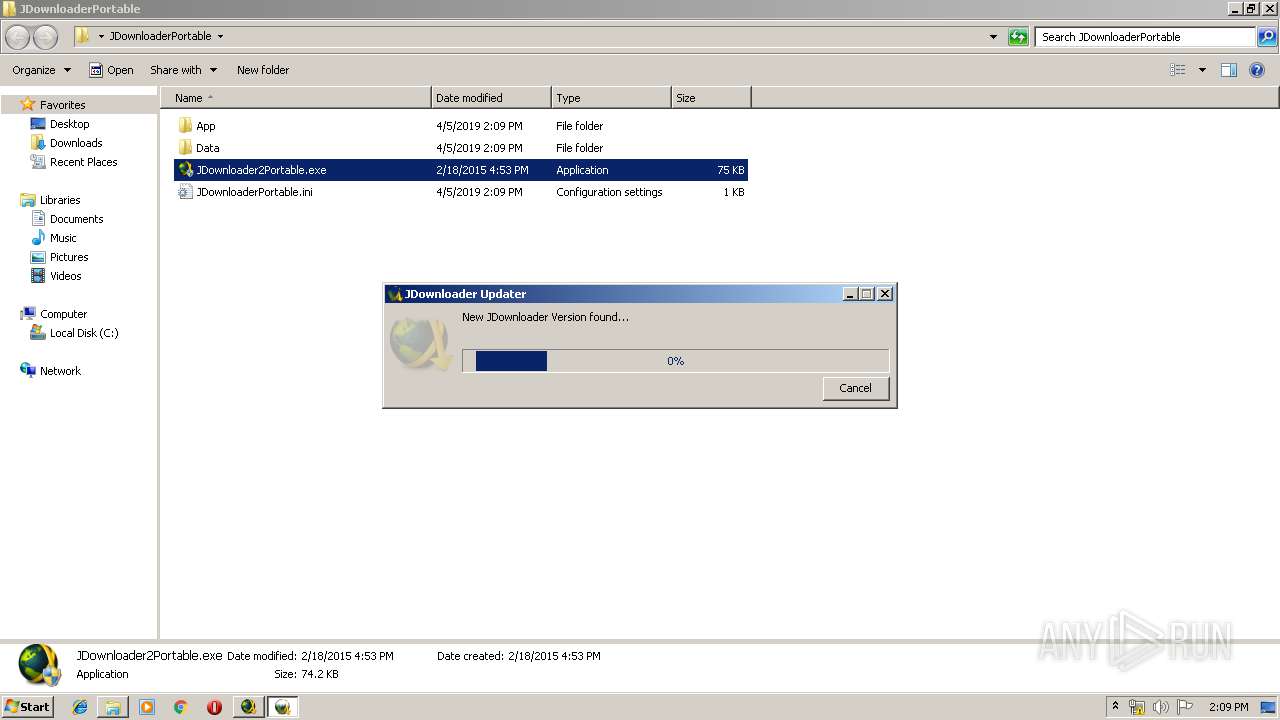Switch to JDownloader Updater taskbar button
Screen dimensions: 1280x720
tap(283, 707)
